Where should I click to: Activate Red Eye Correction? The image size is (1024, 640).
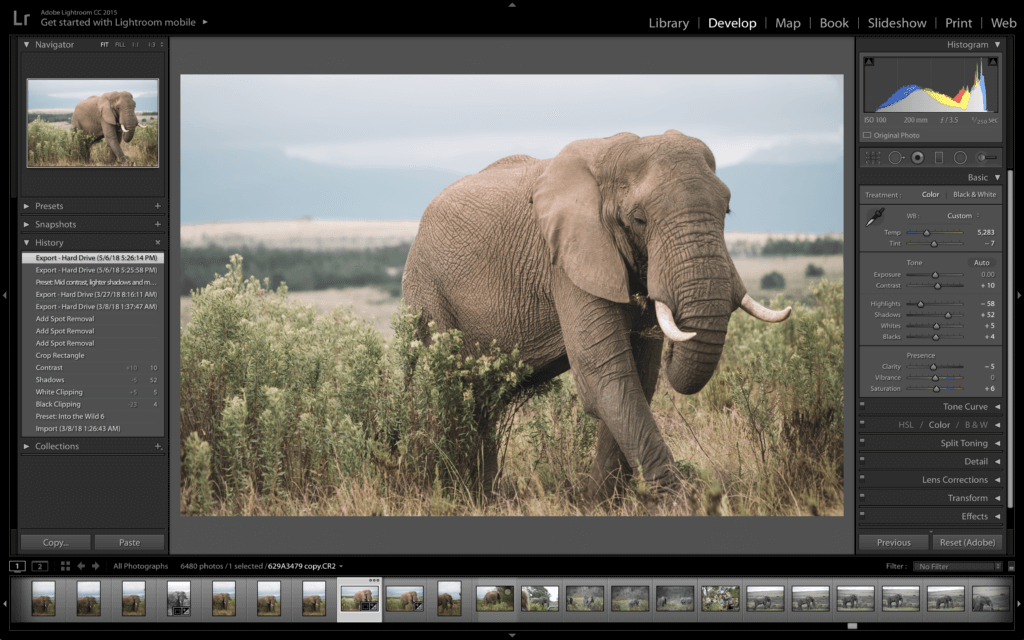917,157
